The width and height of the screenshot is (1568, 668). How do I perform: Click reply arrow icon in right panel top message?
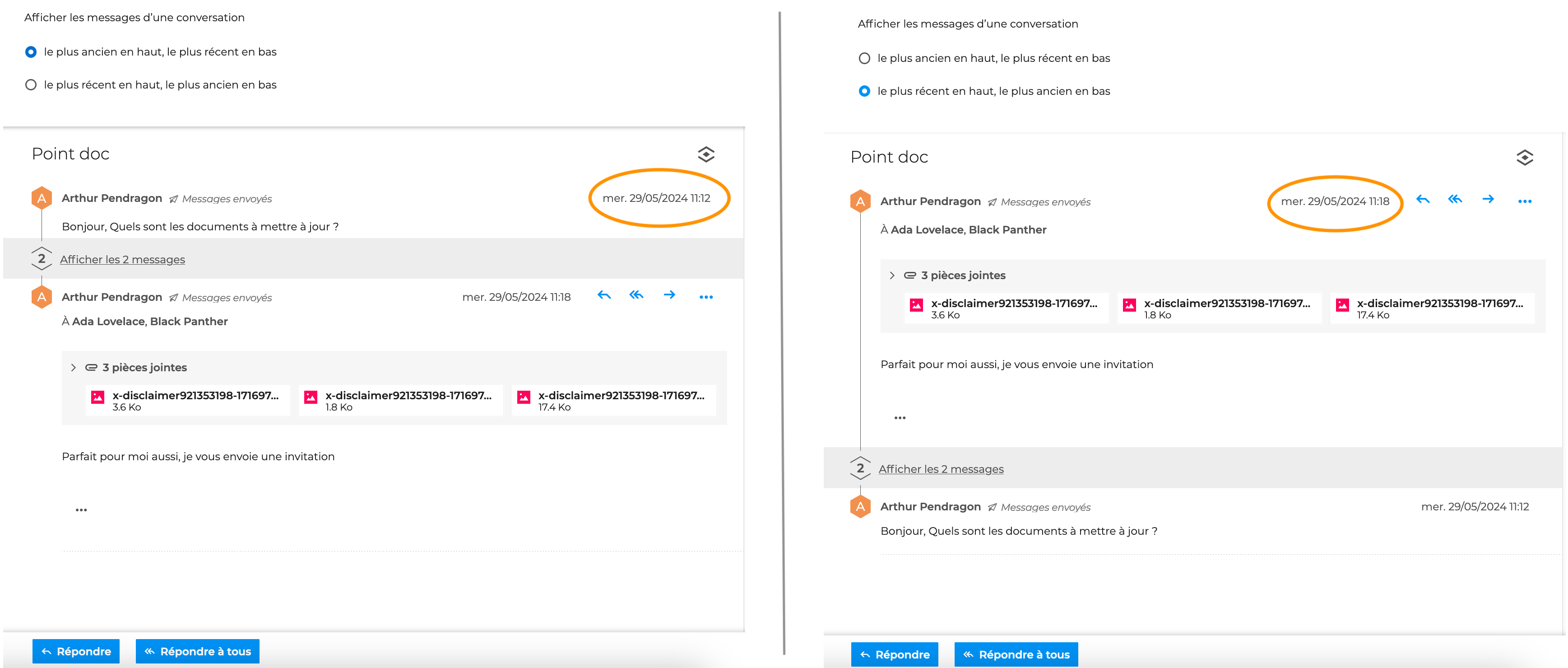[1423, 199]
